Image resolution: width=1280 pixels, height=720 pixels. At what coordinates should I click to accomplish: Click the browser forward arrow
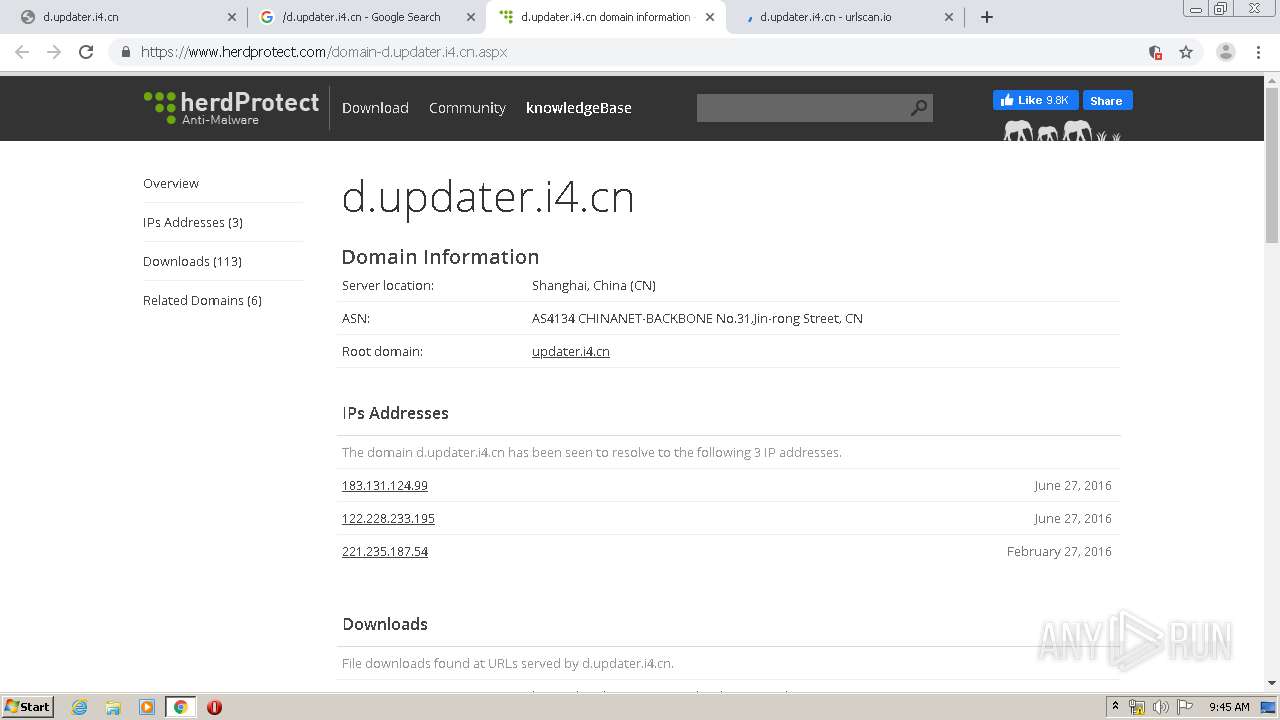coord(54,52)
